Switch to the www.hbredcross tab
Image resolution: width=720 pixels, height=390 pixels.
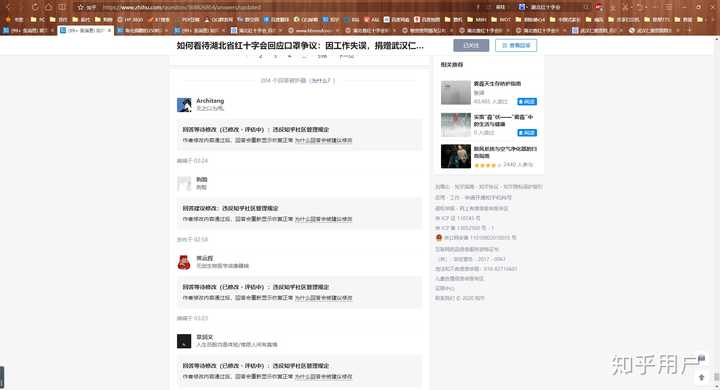(x=313, y=30)
